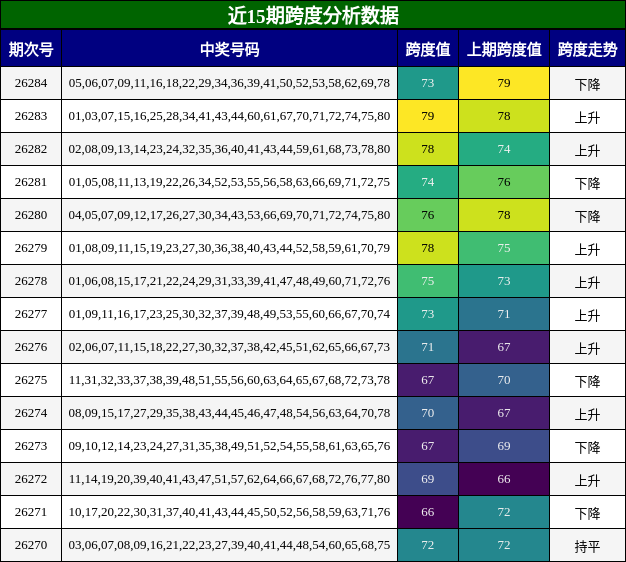
Task: Select winning numbers starting 04,05,07,09
Action: point(229,215)
